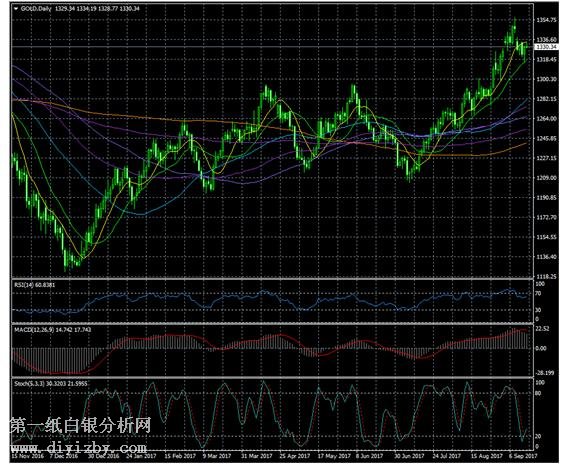The height and width of the screenshot is (468, 570).
Task: Click the 15 Nov 2016 date marker
Action: (28, 456)
